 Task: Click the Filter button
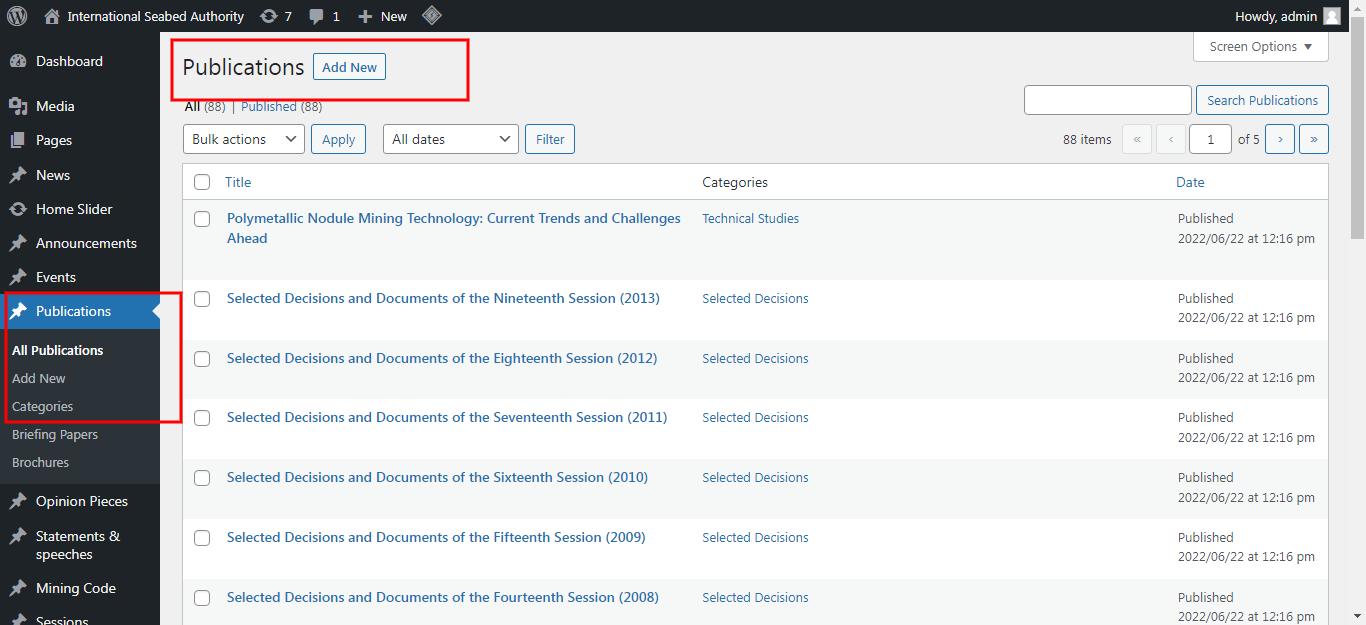pos(550,139)
